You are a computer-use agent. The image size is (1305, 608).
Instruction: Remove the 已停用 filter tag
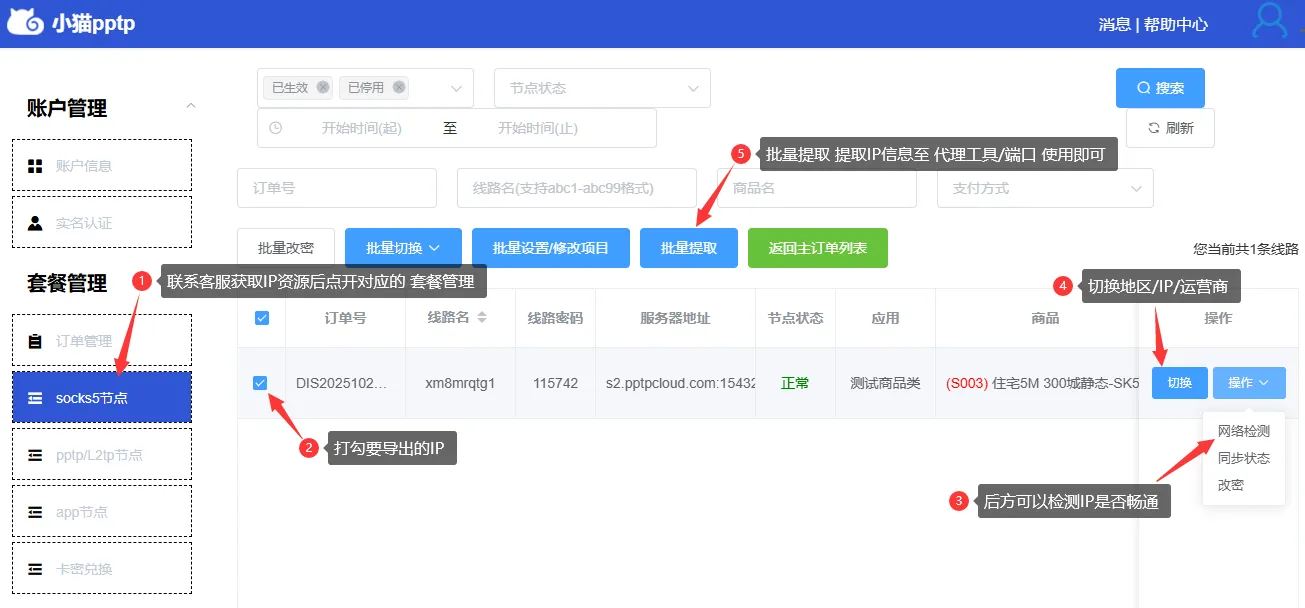pos(399,88)
